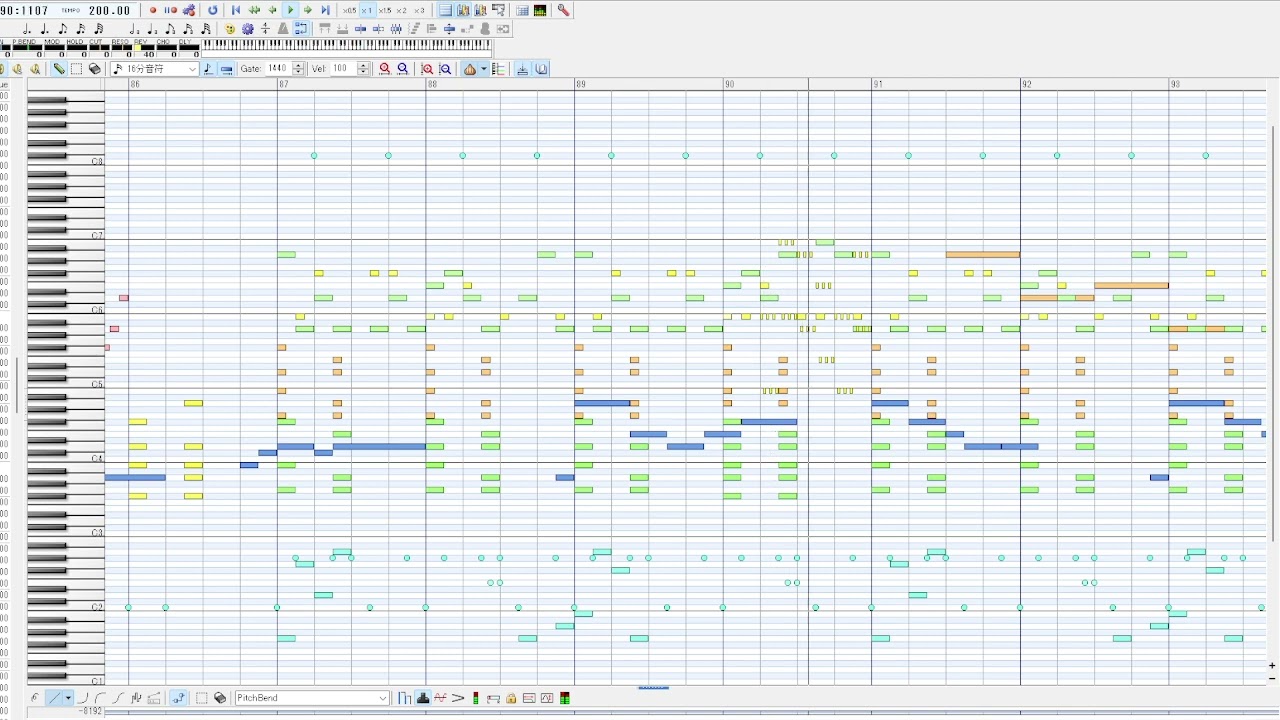Click the loop/return circular arrow icon
The image size is (1280, 720).
coord(212,10)
